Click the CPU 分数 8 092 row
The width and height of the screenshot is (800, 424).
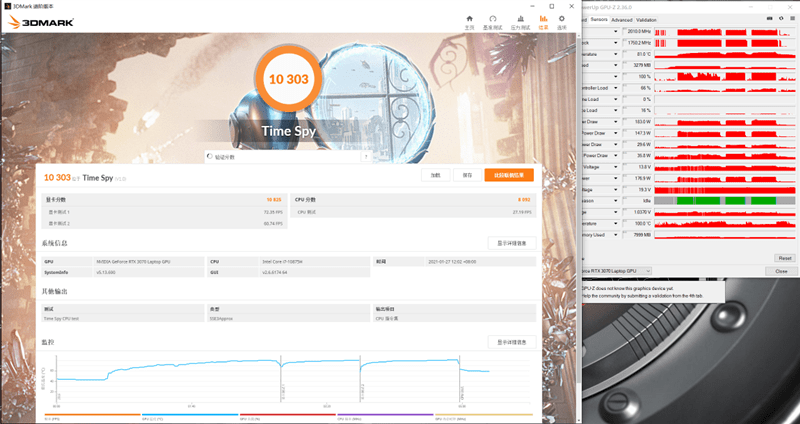(x=413, y=199)
